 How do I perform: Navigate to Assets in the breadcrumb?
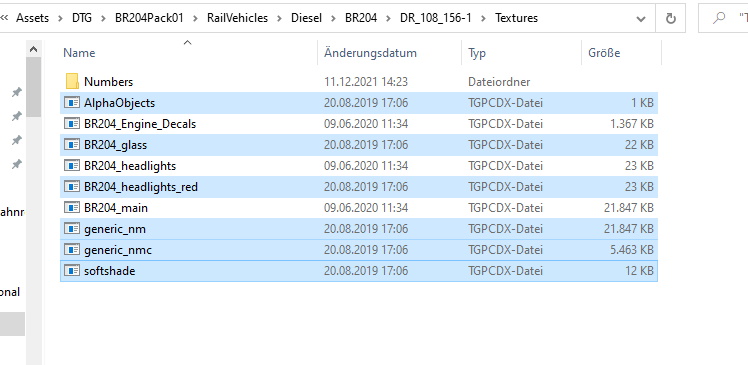[x=32, y=18]
